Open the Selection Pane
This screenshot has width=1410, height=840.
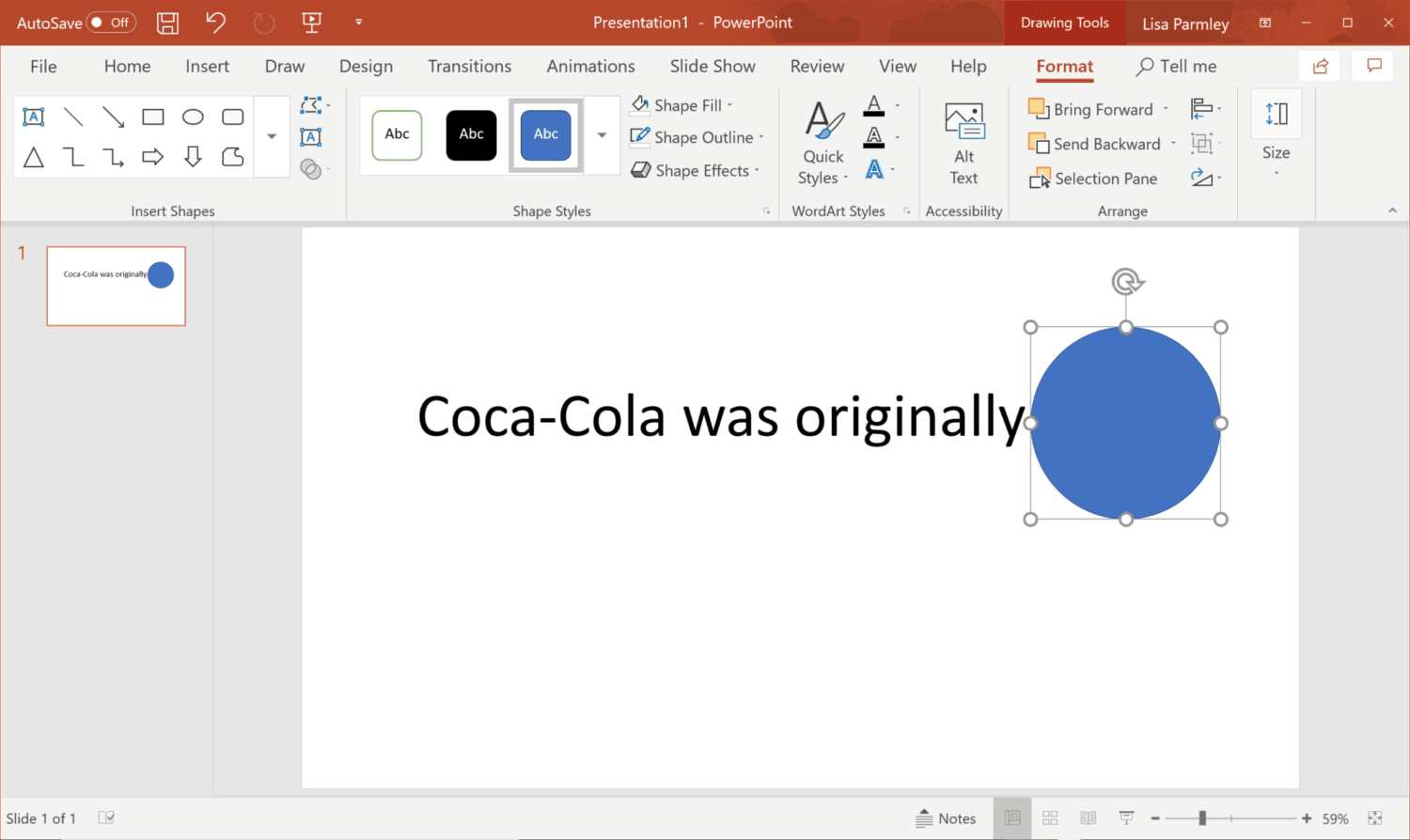tap(1093, 179)
